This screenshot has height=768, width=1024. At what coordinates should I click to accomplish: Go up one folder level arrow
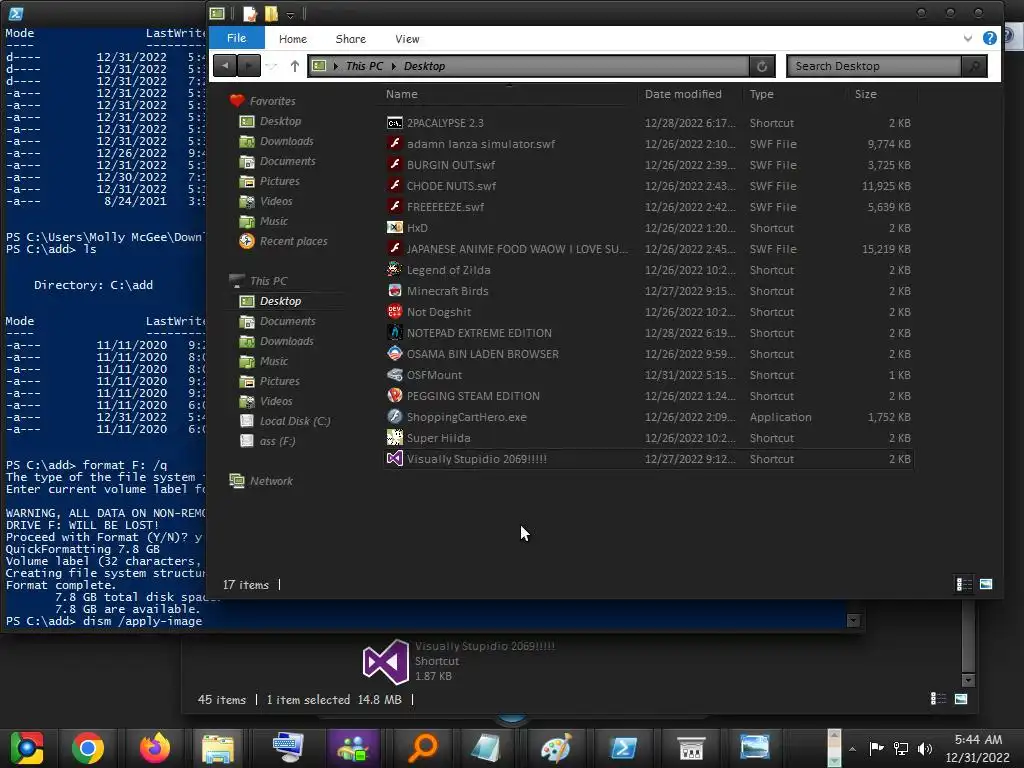295,66
